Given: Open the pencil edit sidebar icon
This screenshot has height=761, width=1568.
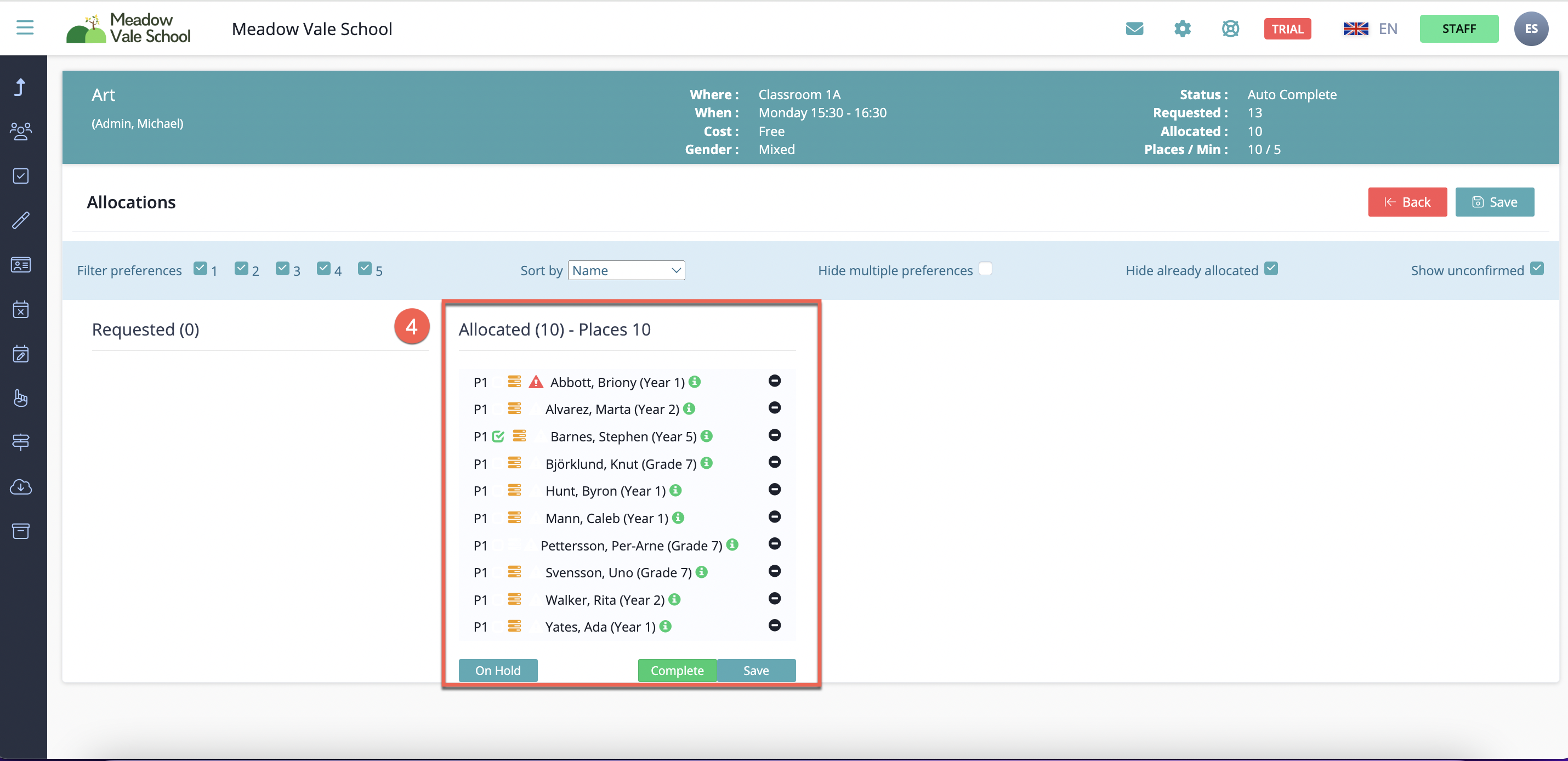Looking at the screenshot, I should tap(21, 220).
